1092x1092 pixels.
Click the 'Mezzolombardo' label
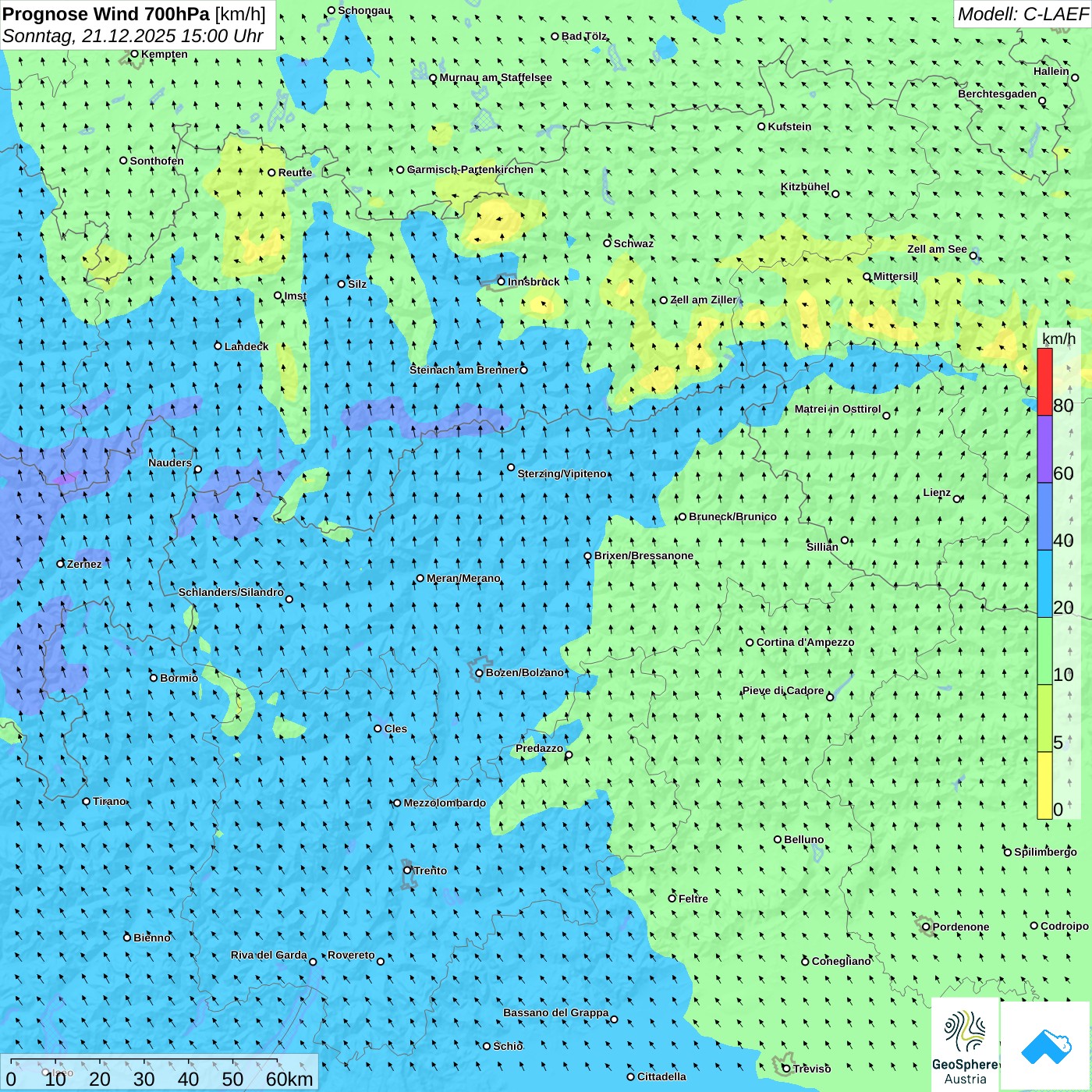click(x=445, y=803)
